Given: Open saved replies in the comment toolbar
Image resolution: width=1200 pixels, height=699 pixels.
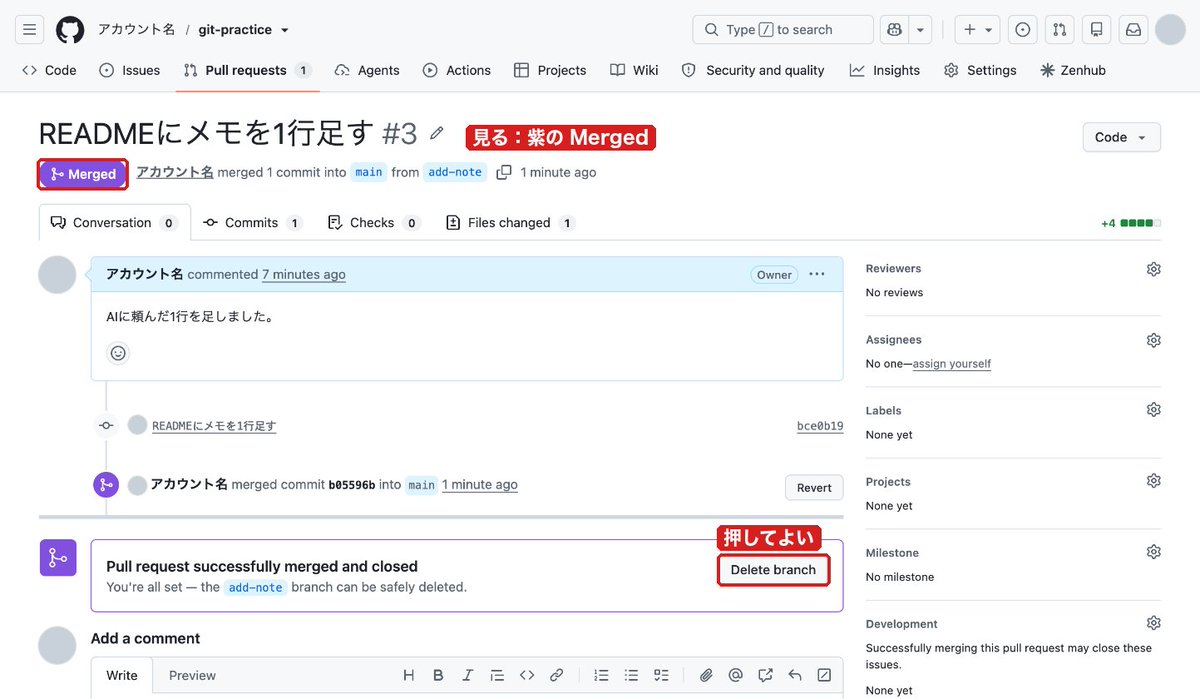Looking at the screenshot, I should point(795,675).
